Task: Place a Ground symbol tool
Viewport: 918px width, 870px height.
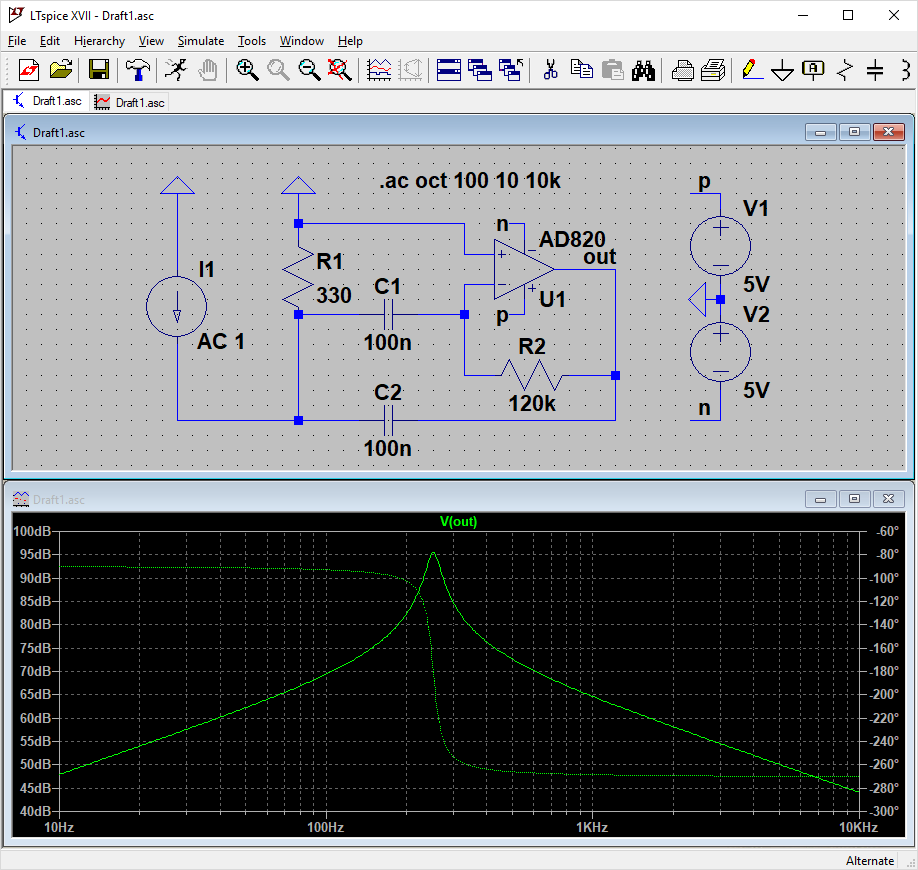Action: click(x=783, y=70)
